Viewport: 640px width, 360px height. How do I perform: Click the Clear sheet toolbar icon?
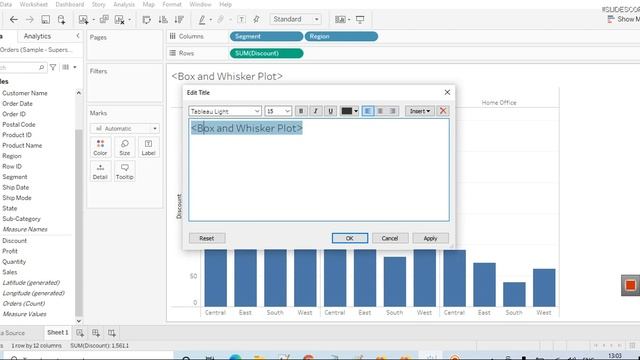point(120,20)
